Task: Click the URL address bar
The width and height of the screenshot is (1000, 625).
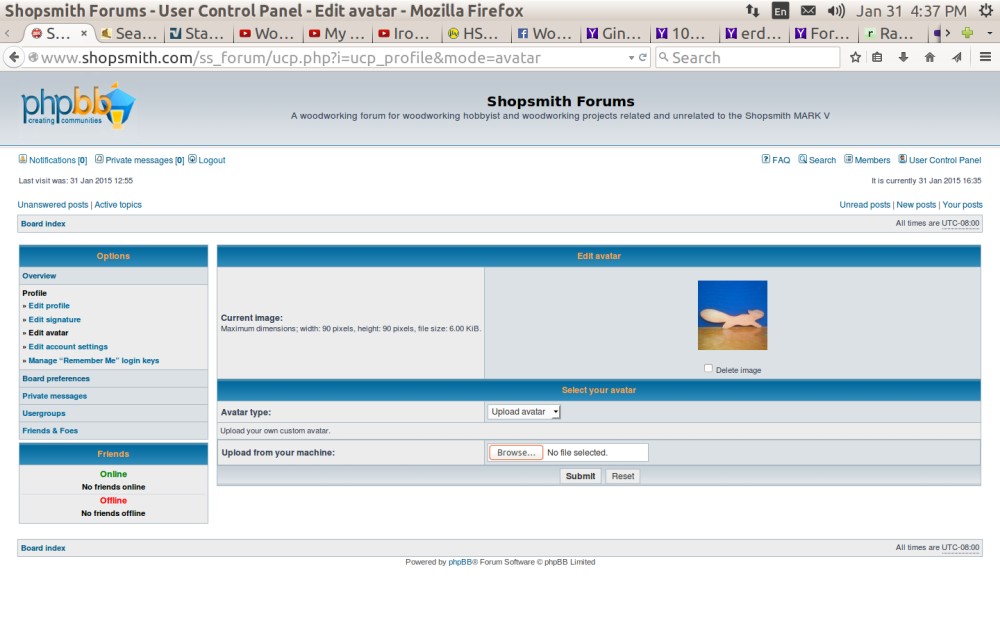Action: 332,57
